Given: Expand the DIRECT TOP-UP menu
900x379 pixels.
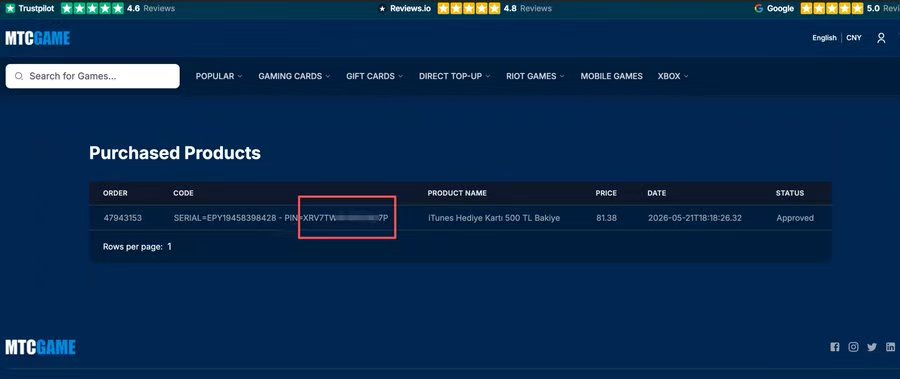Looking at the screenshot, I should click(x=455, y=76).
